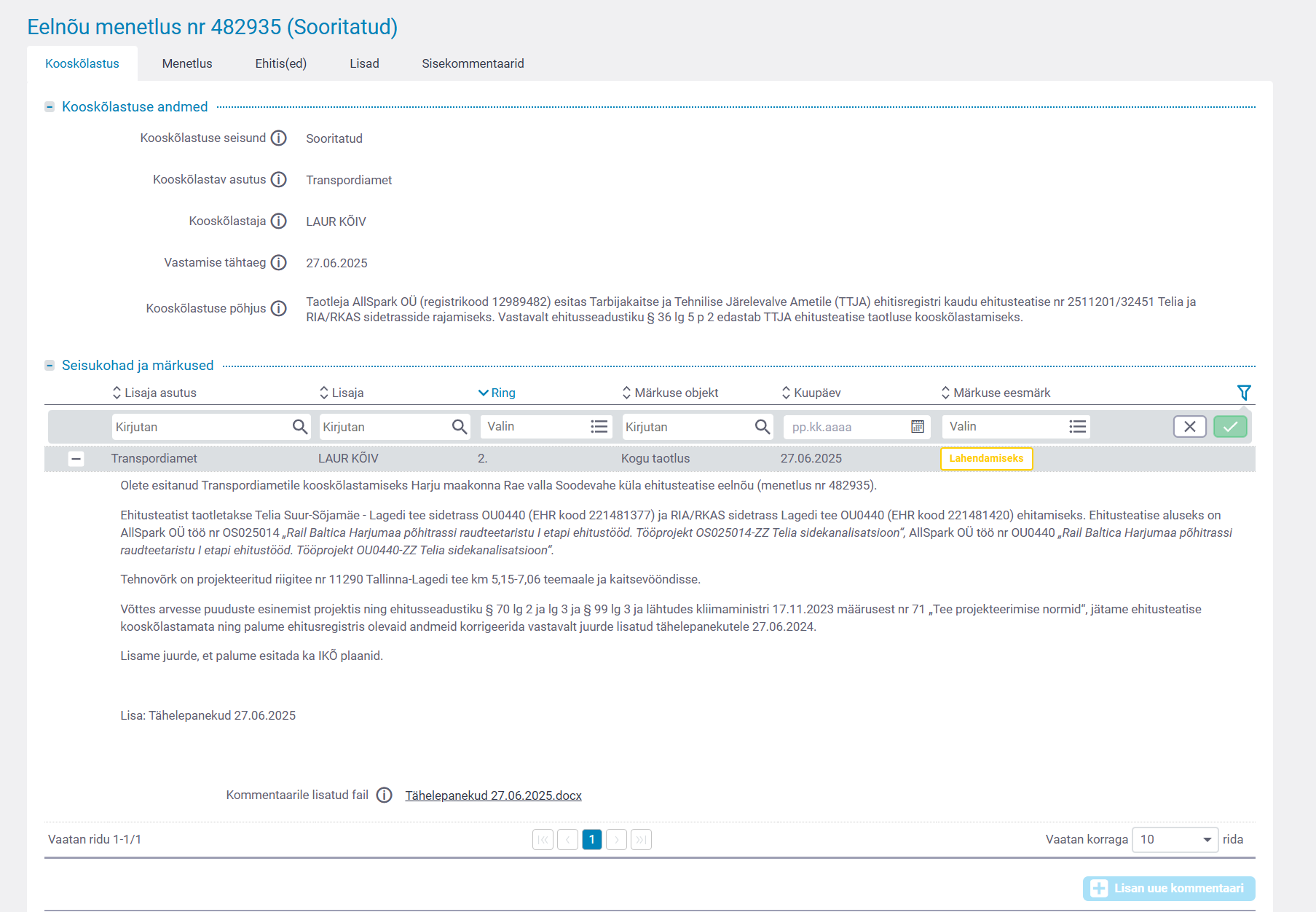Go to first page of results

pos(543,840)
